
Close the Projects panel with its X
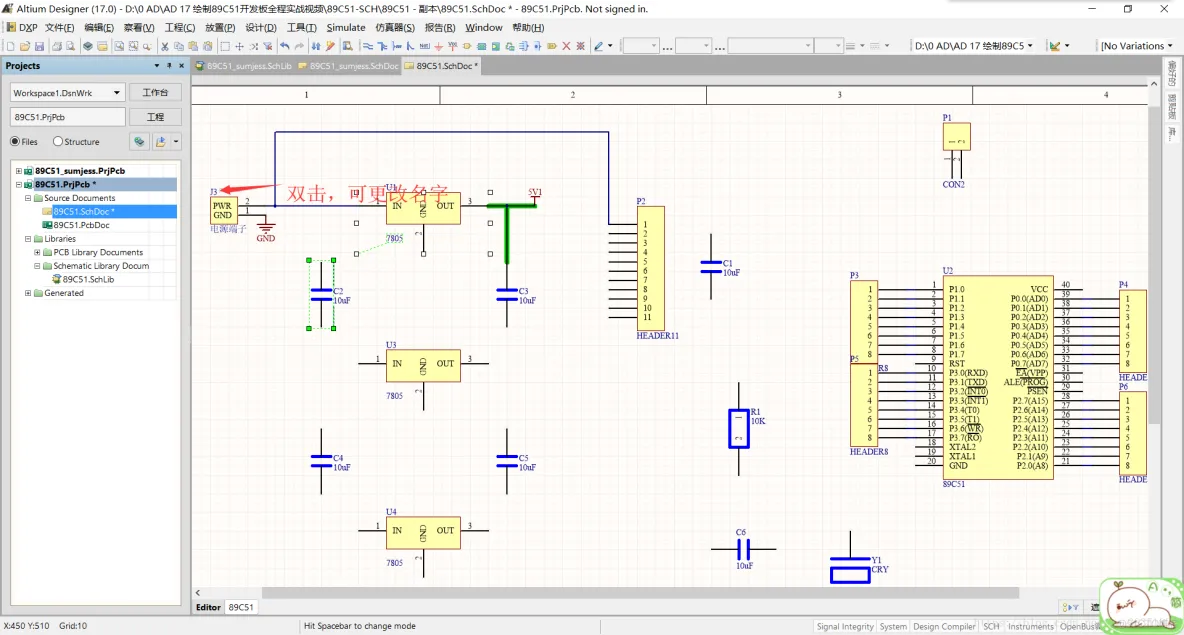pos(181,66)
